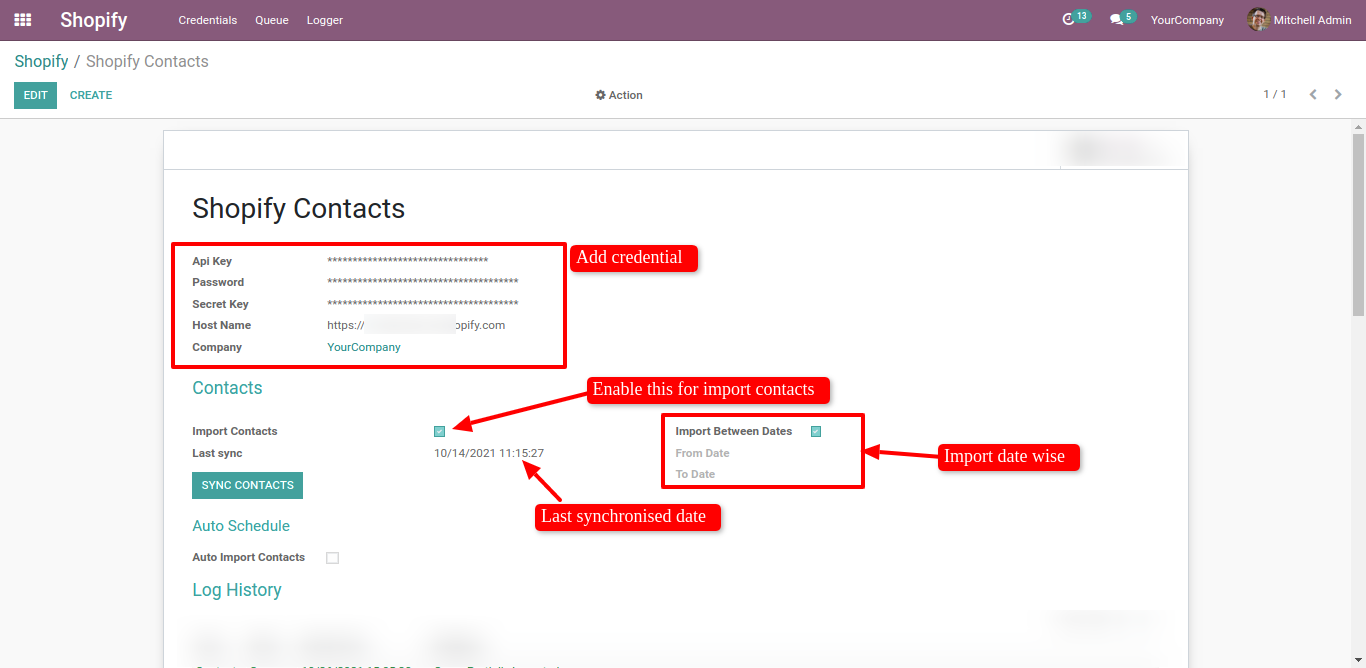Screen dimensions: 1366x668
Task: Go to next record arrow
Action: 1338,95
